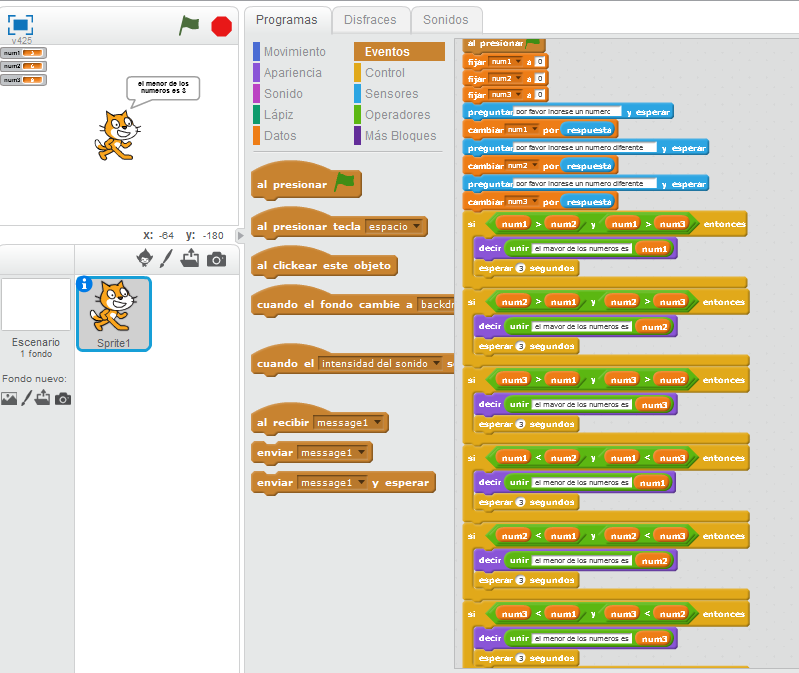Take new sprite from camera icon
The image size is (799, 673).
(217, 259)
